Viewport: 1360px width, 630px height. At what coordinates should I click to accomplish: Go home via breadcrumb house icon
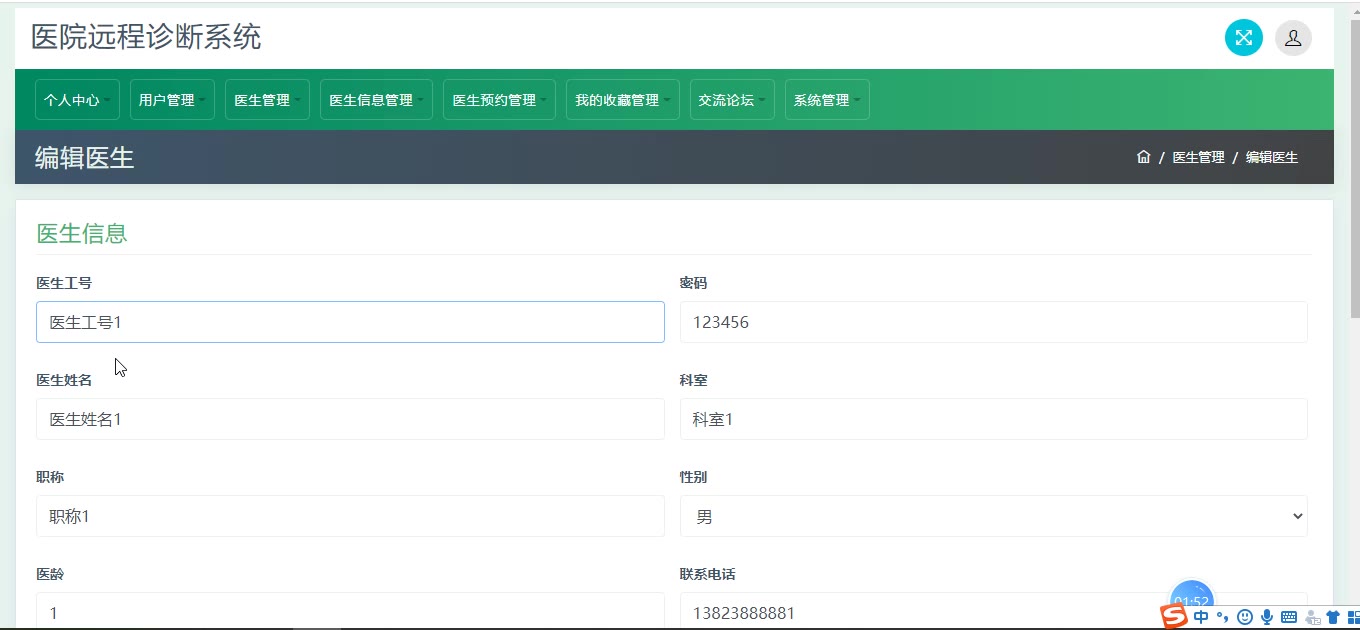click(x=1143, y=157)
